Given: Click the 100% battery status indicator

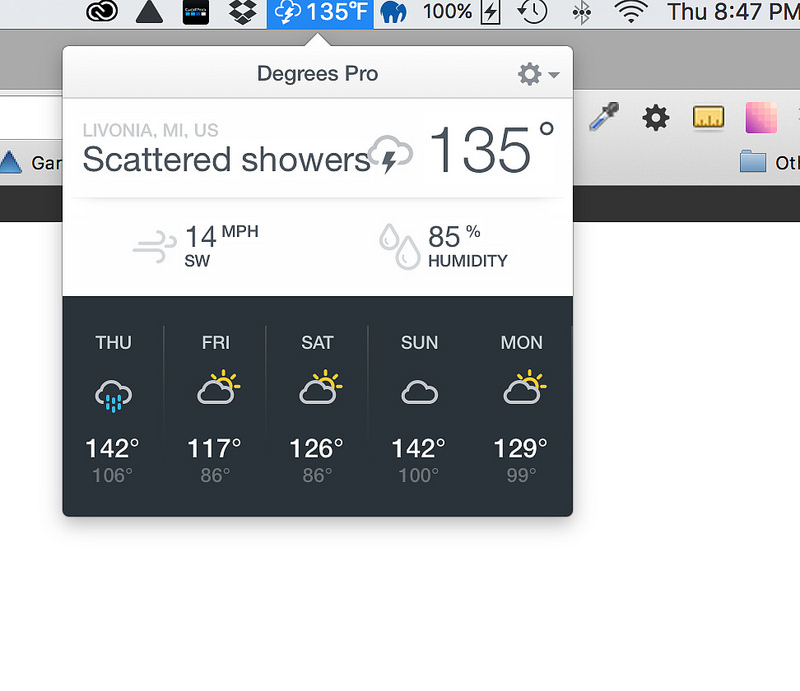Looking at the screenshot, I should [x=461, y=12].
